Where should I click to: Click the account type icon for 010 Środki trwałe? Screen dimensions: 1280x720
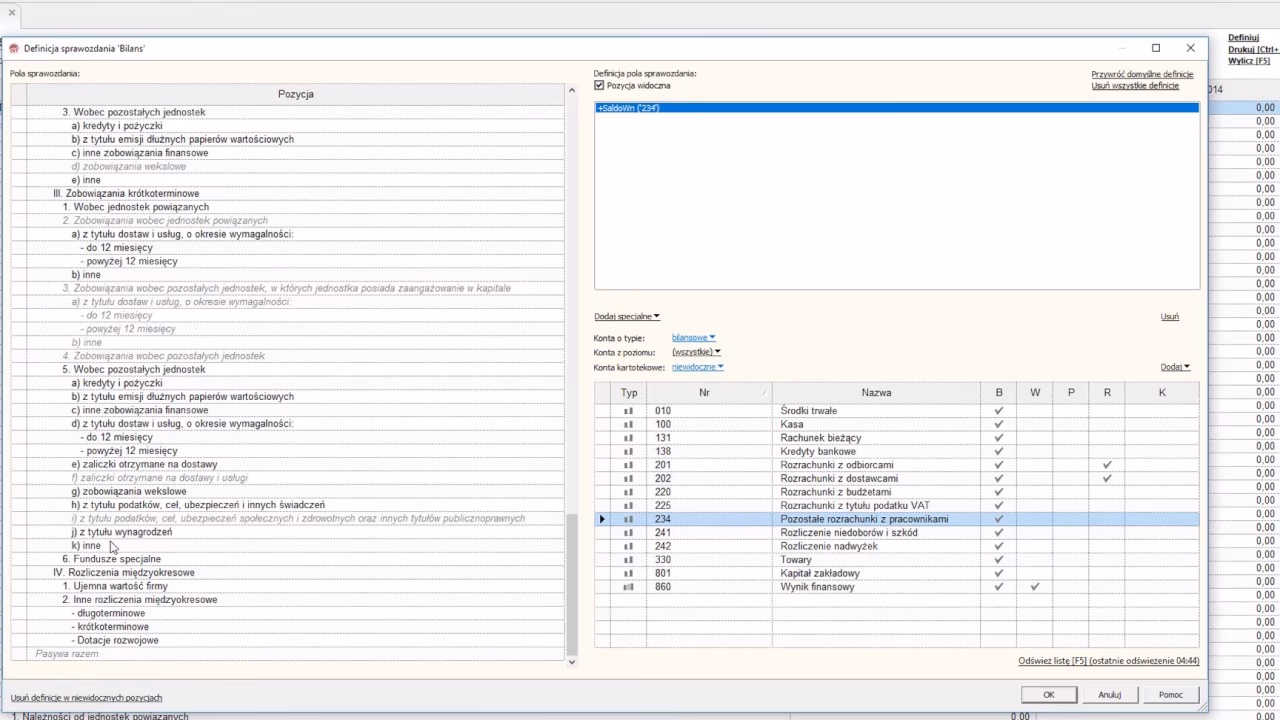click(628, 411)
